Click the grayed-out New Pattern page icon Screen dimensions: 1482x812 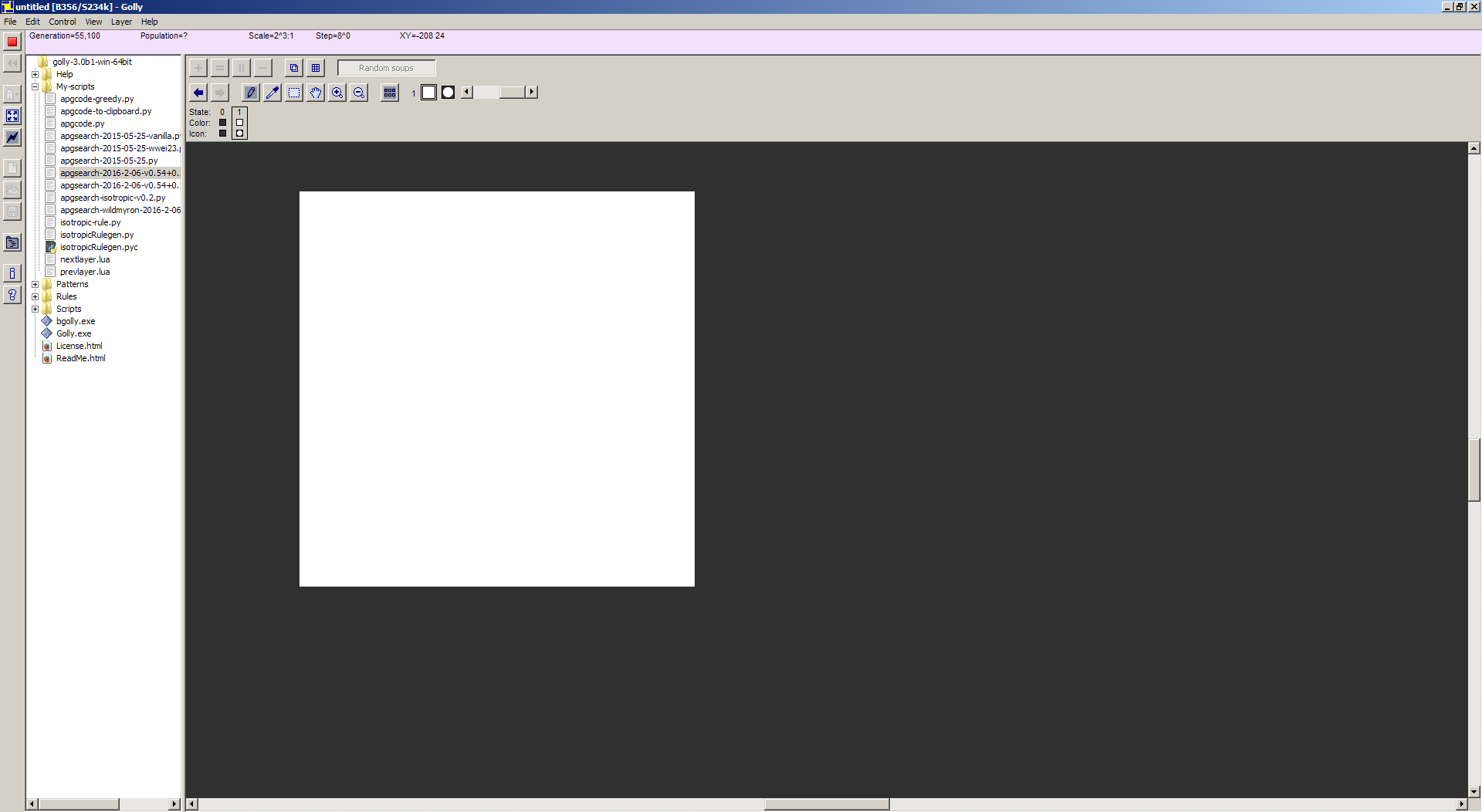[x=12, y=168]
